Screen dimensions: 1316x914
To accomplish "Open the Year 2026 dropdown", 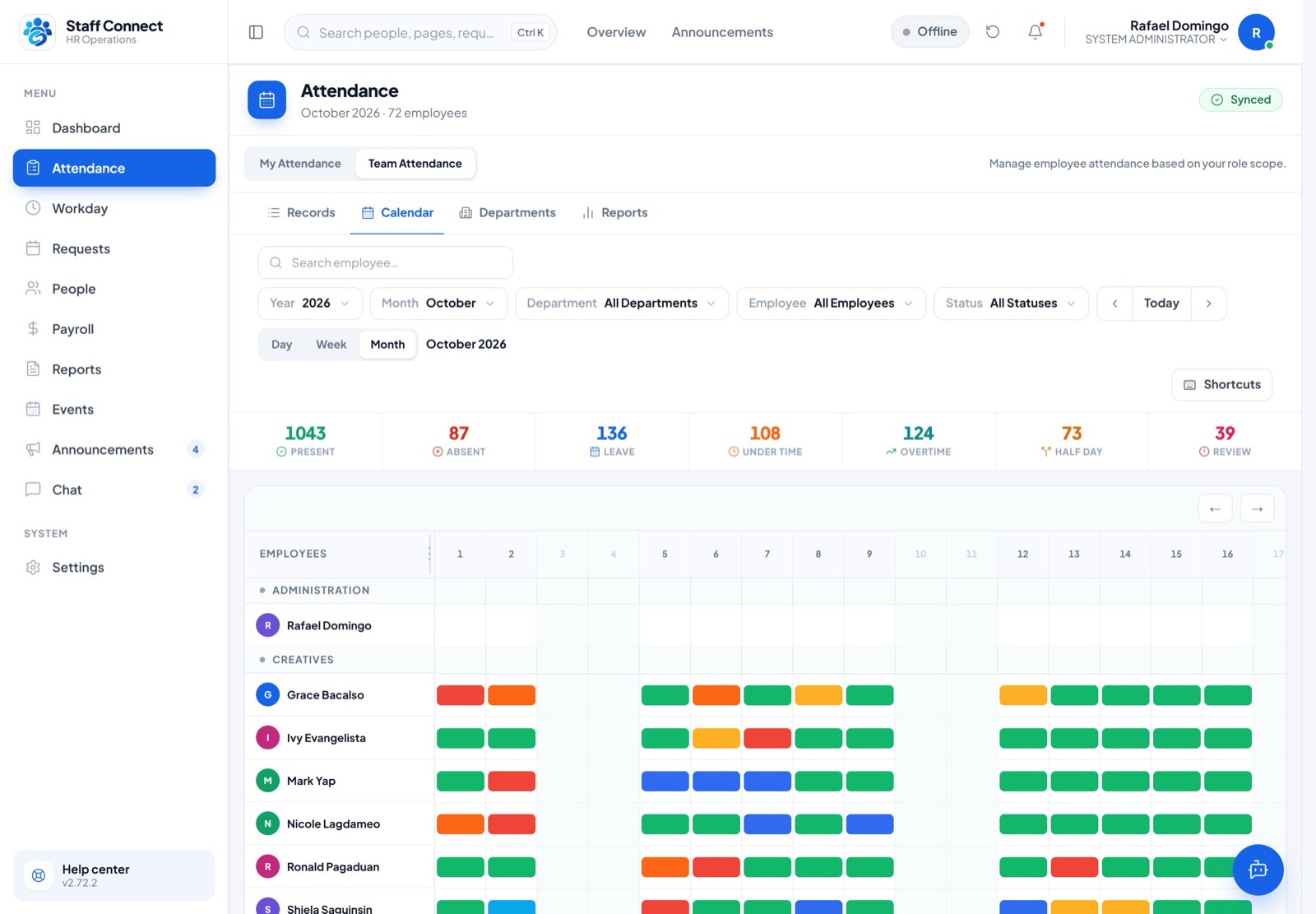I will [x=310, y=304].
